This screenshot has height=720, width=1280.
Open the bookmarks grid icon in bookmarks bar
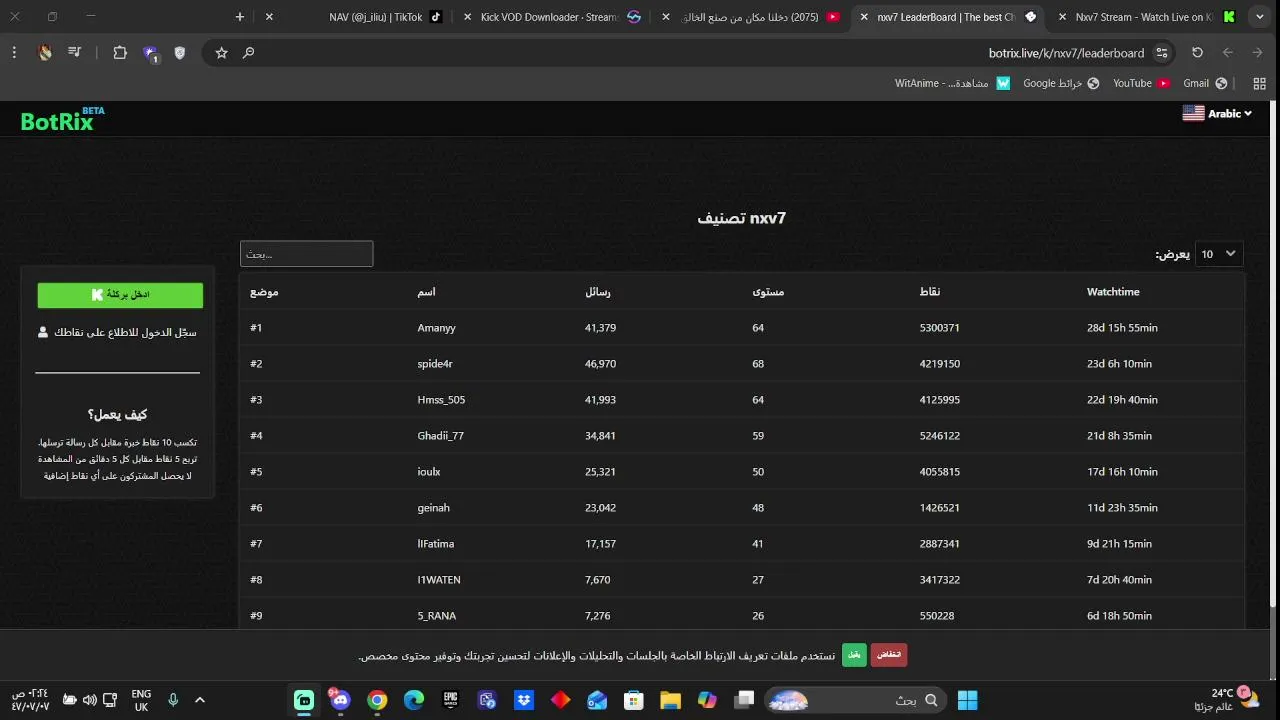pos(1259,84)
